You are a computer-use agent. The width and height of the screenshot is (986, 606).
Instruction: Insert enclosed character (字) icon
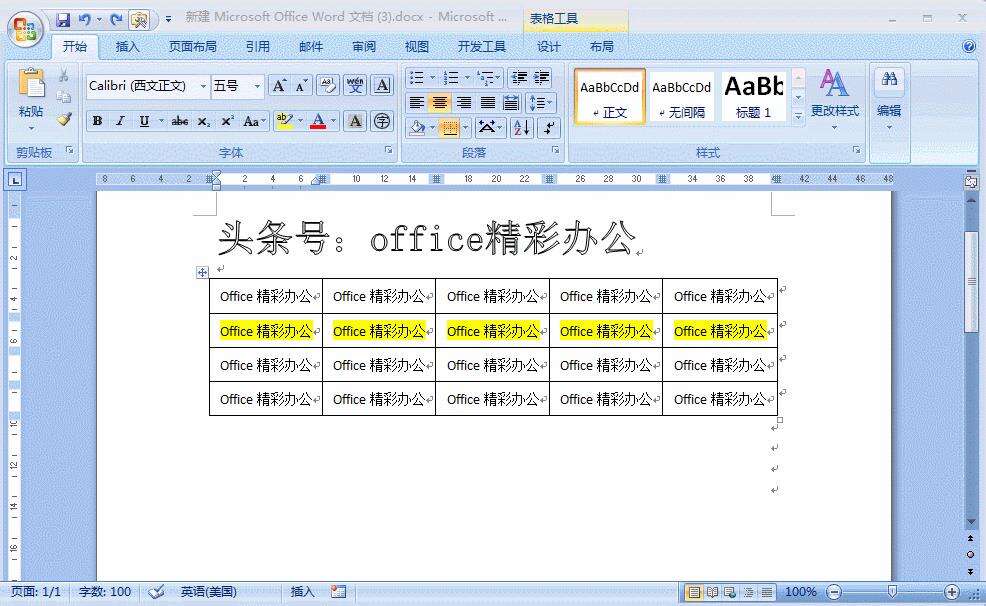(x=382, y=121)
